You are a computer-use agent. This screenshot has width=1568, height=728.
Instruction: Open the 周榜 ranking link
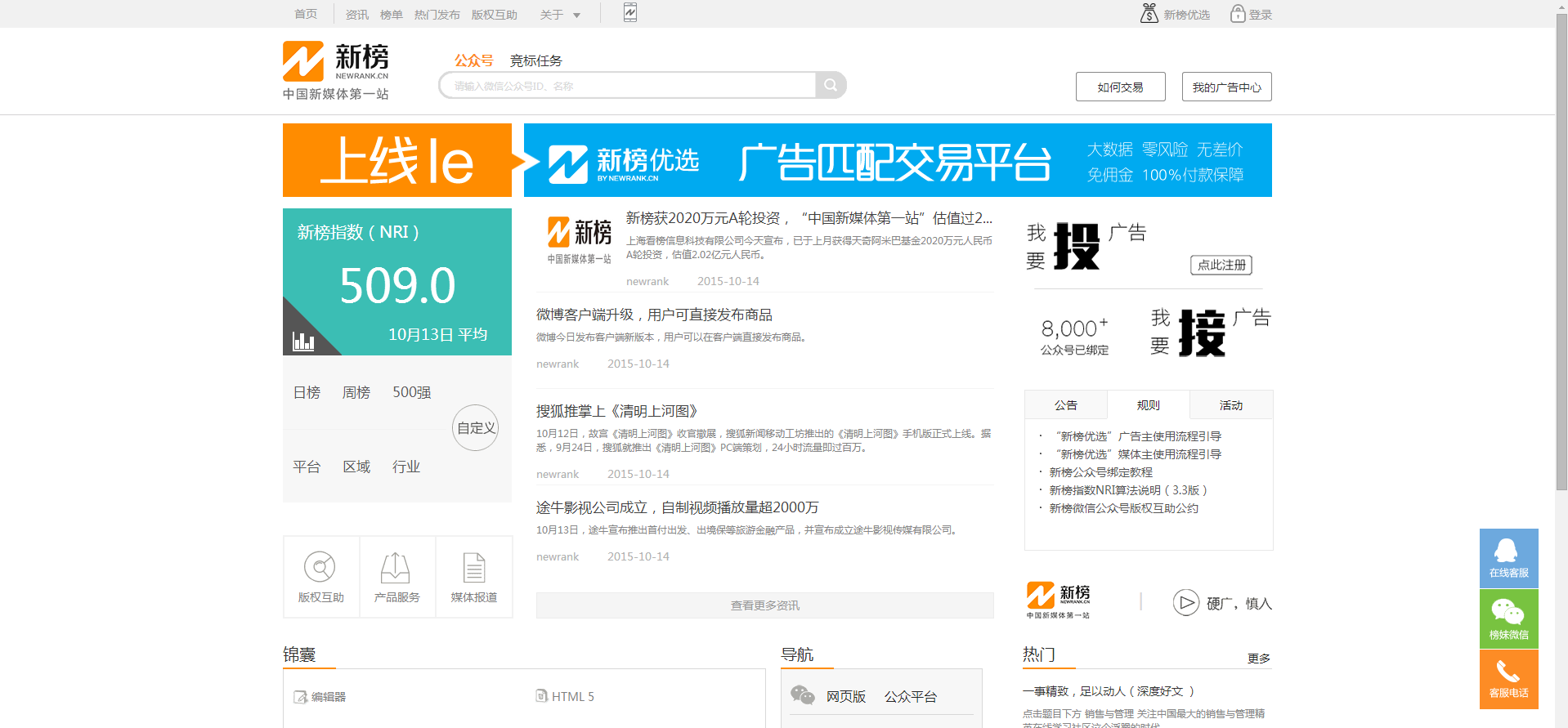[356, 392]
